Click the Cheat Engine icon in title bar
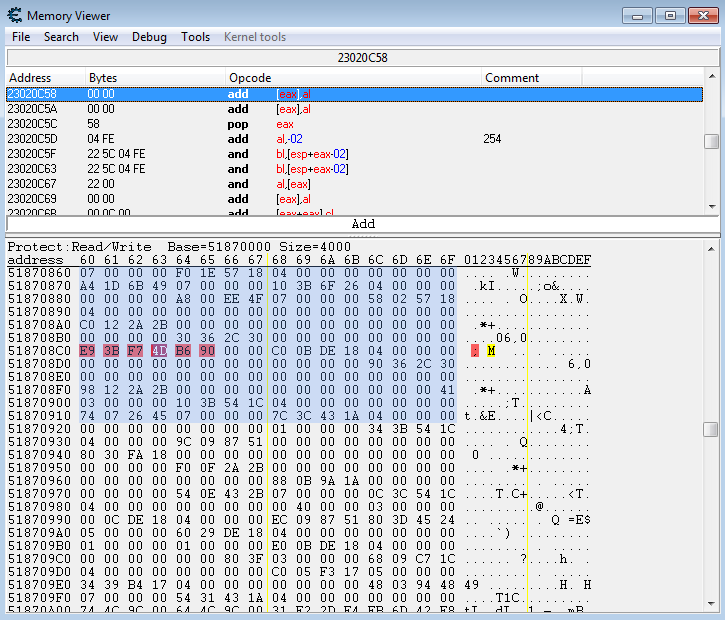The height and width of the screenshot is (620, 725). 14,15
